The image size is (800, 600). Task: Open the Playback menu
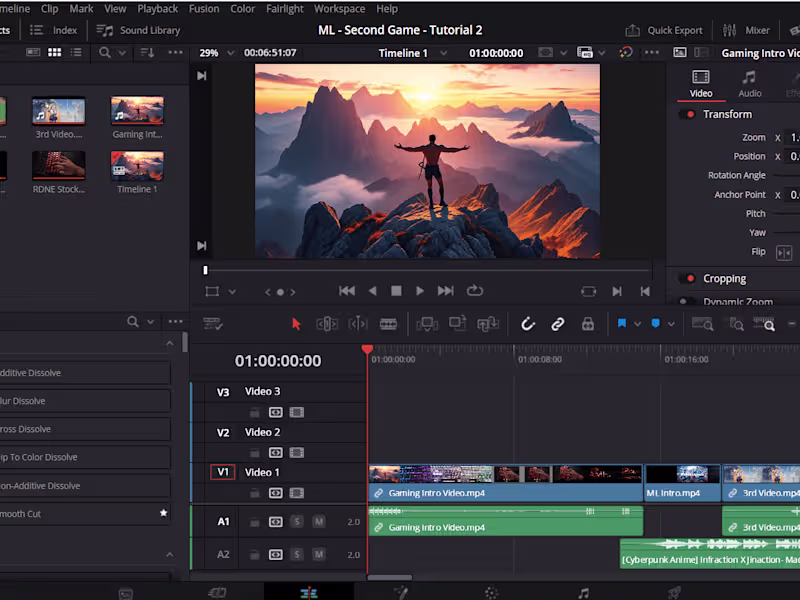[x=157, y=9]
